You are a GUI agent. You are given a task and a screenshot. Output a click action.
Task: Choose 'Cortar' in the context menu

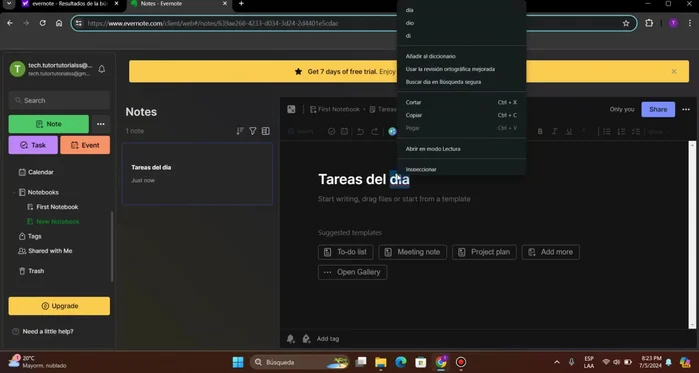coord(461,102)
